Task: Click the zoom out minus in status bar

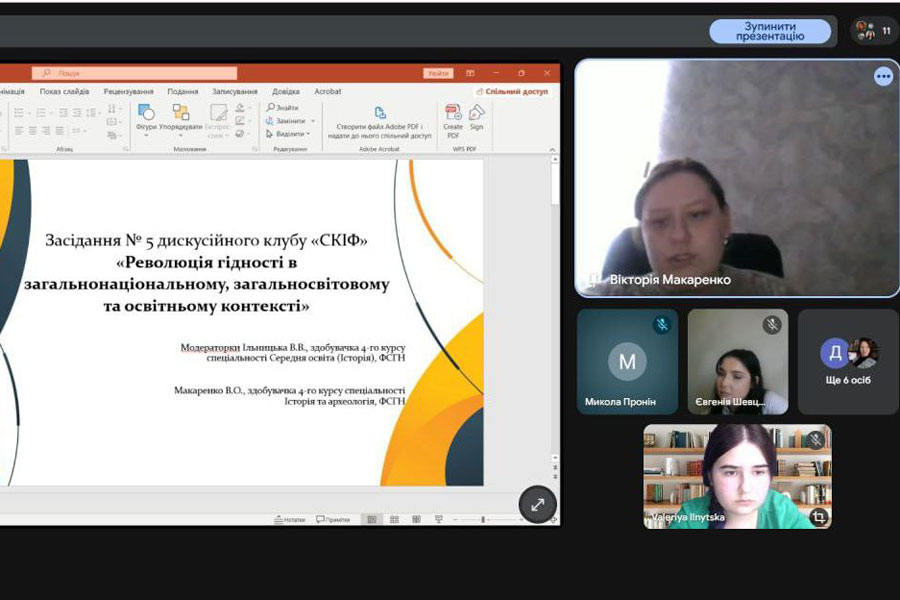Action: (456, 519)
